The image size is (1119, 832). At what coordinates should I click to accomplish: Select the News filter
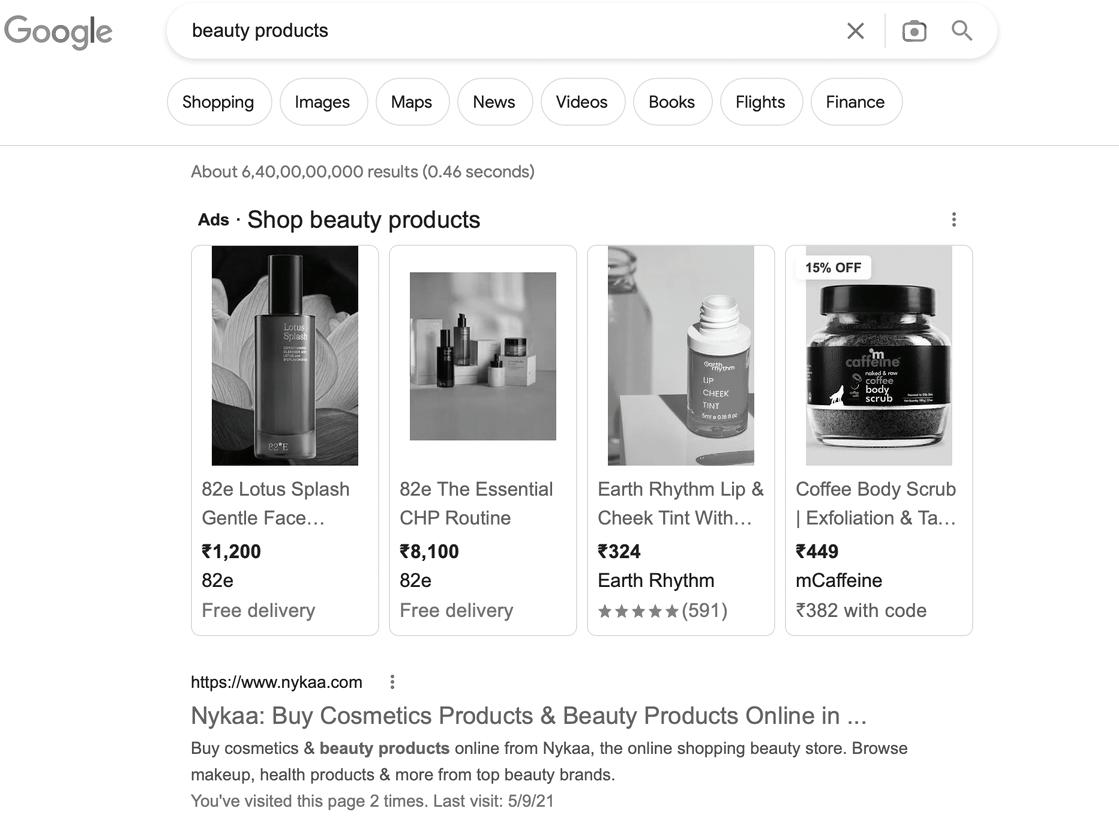tap(494, 102)
